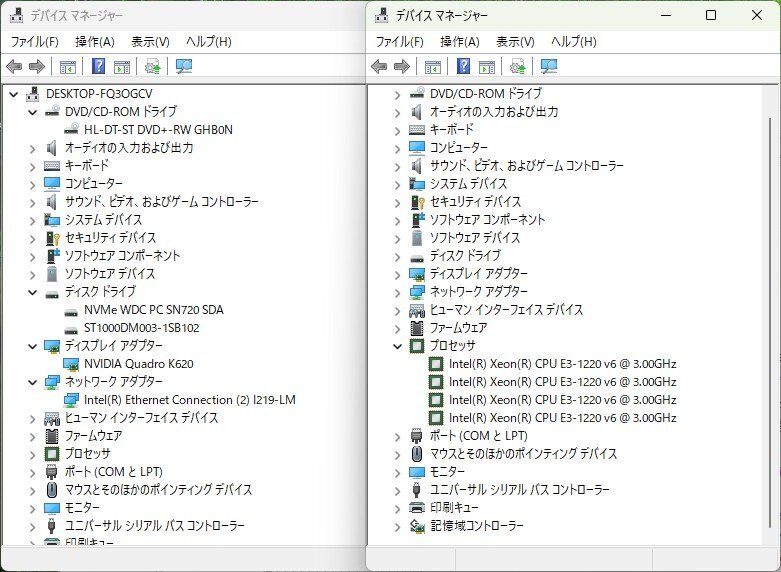The image size is (781, 572).
Task: Select 印刷キュー in right window
Action: pyautogui.click(x=454, y=508)
